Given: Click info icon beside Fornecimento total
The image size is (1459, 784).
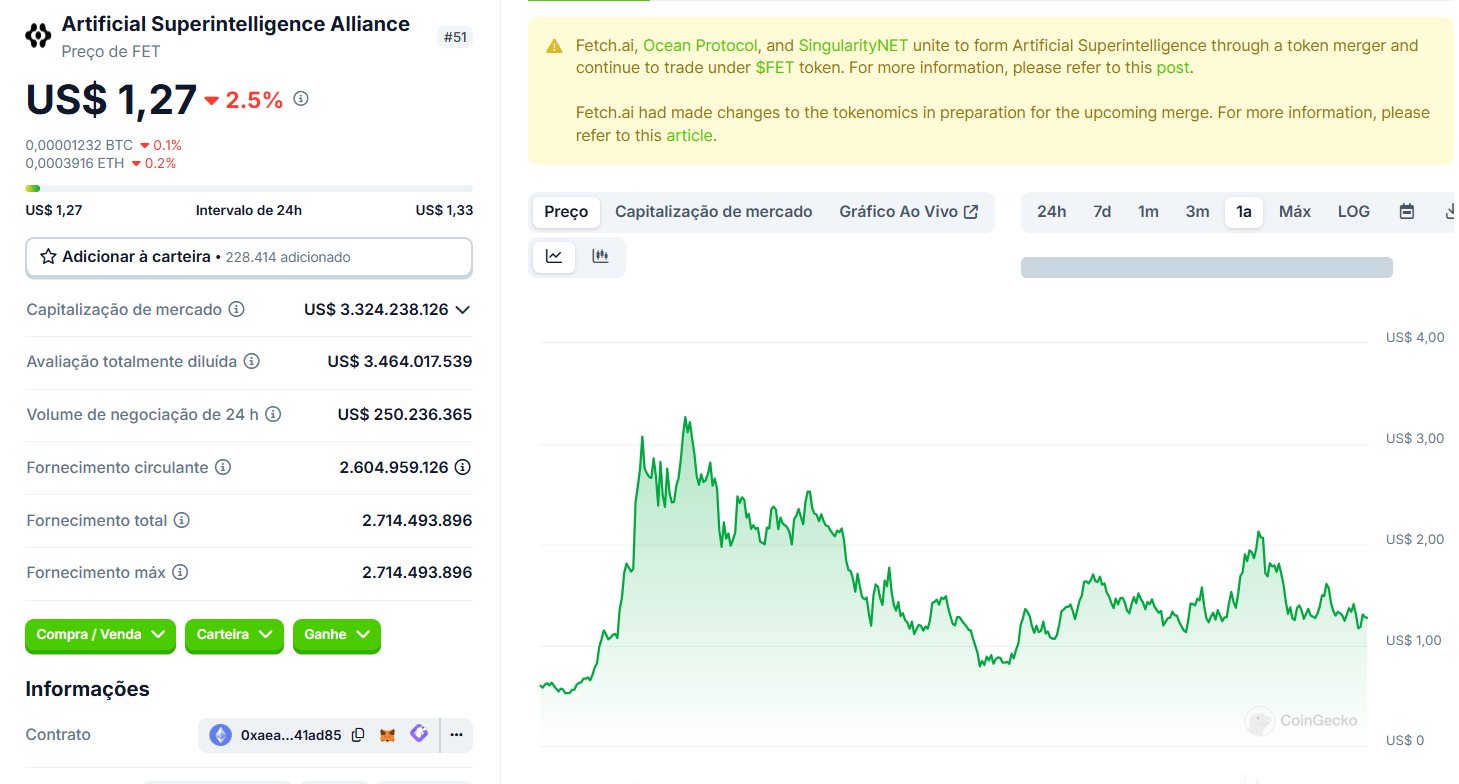Looking at the screenshot, I should pos(181,520).
